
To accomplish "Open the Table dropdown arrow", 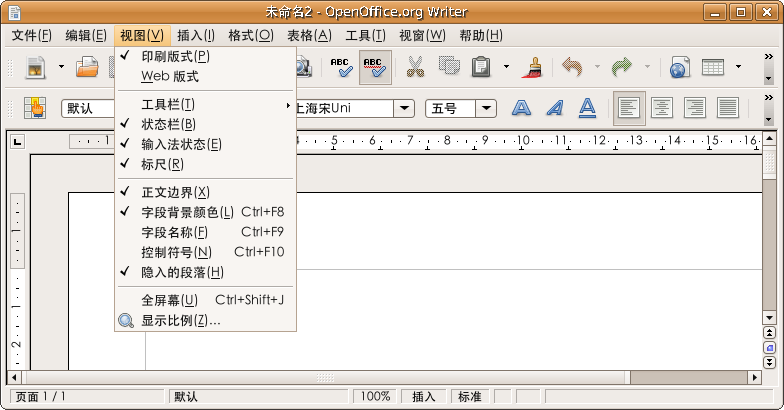I will tap(738, 66).
